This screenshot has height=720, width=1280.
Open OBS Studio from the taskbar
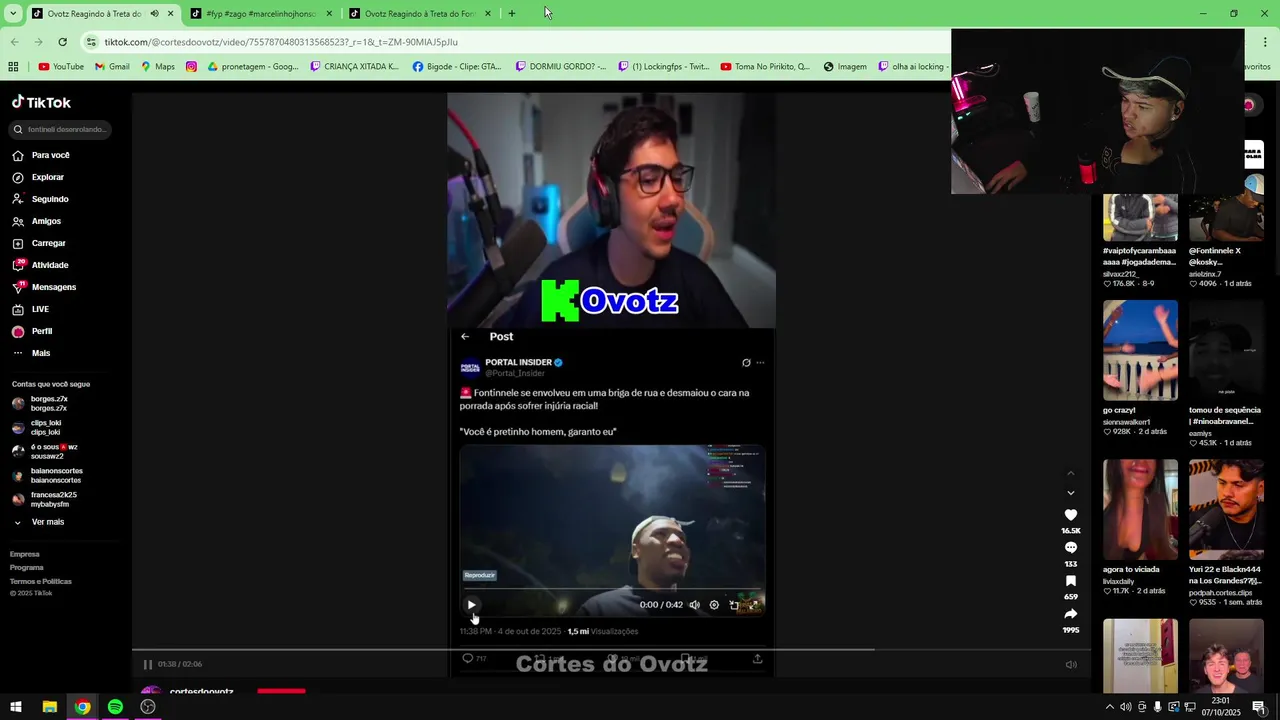click(148, 707)
